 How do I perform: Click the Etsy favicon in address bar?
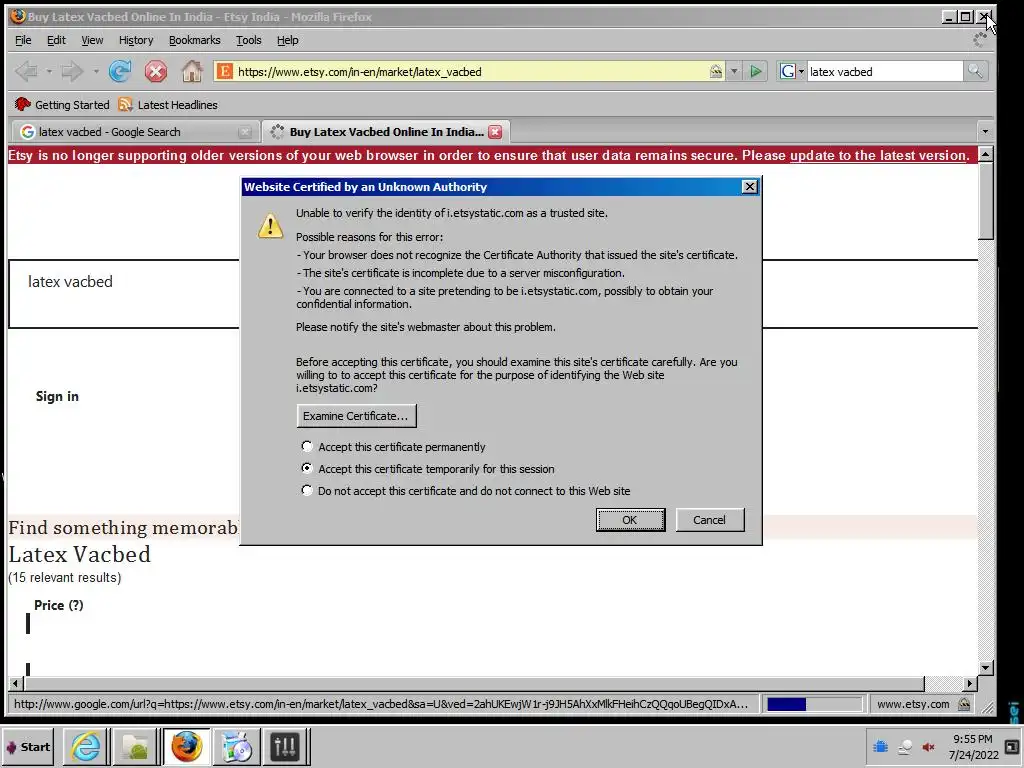coord(225,71)
